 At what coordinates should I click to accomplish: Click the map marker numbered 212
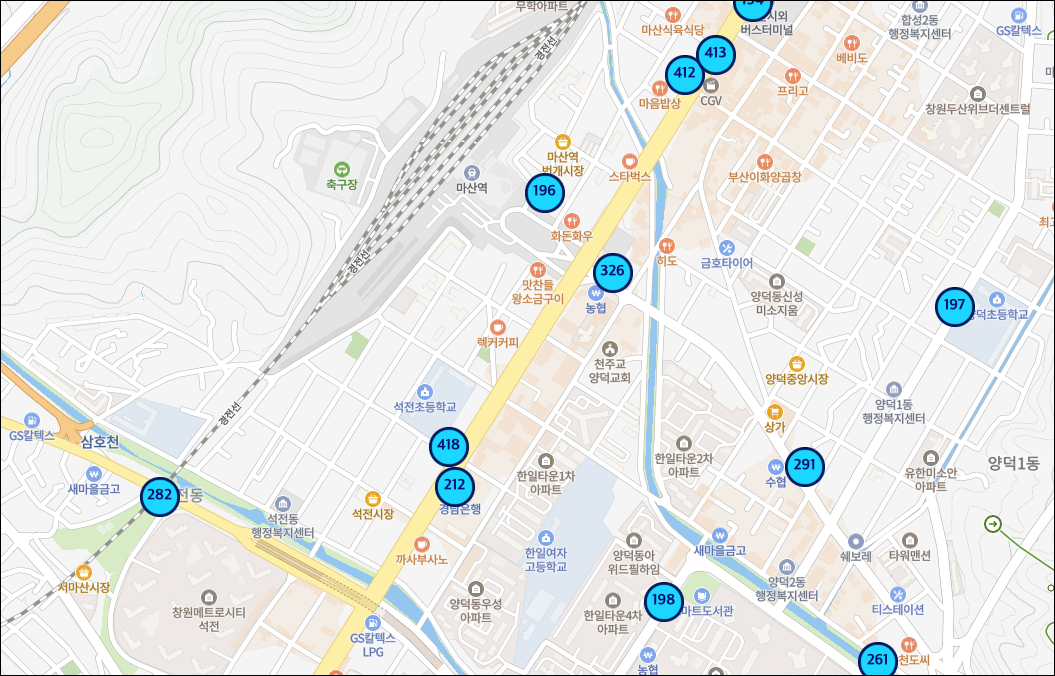pos(455,487)
